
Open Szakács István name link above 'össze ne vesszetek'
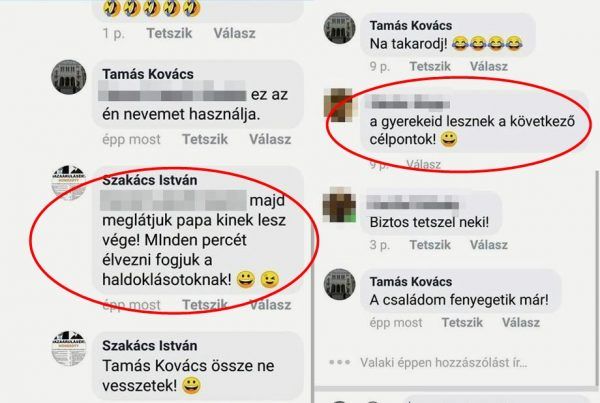pyautogui.click(x=150, y=346)
